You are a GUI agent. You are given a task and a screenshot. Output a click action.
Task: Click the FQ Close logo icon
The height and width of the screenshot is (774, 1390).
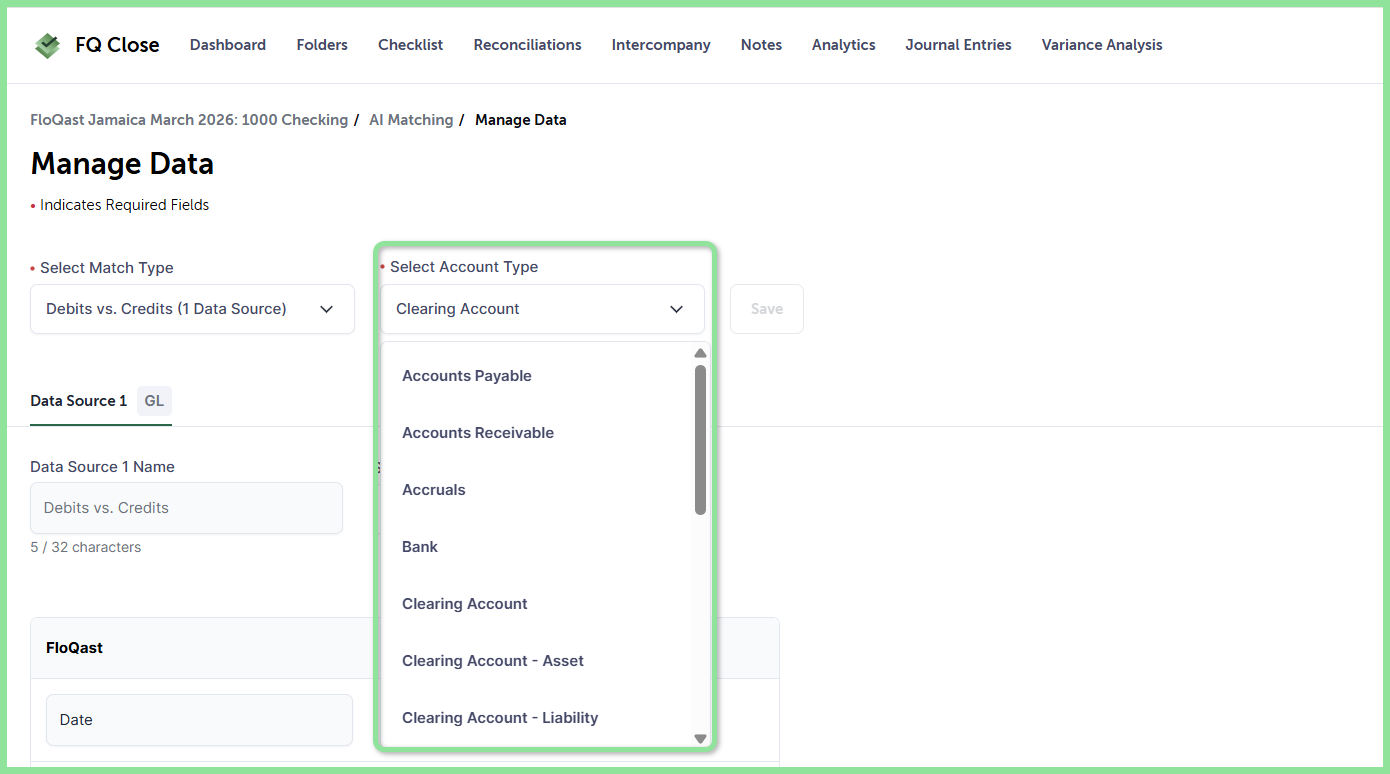pos(47,45)
